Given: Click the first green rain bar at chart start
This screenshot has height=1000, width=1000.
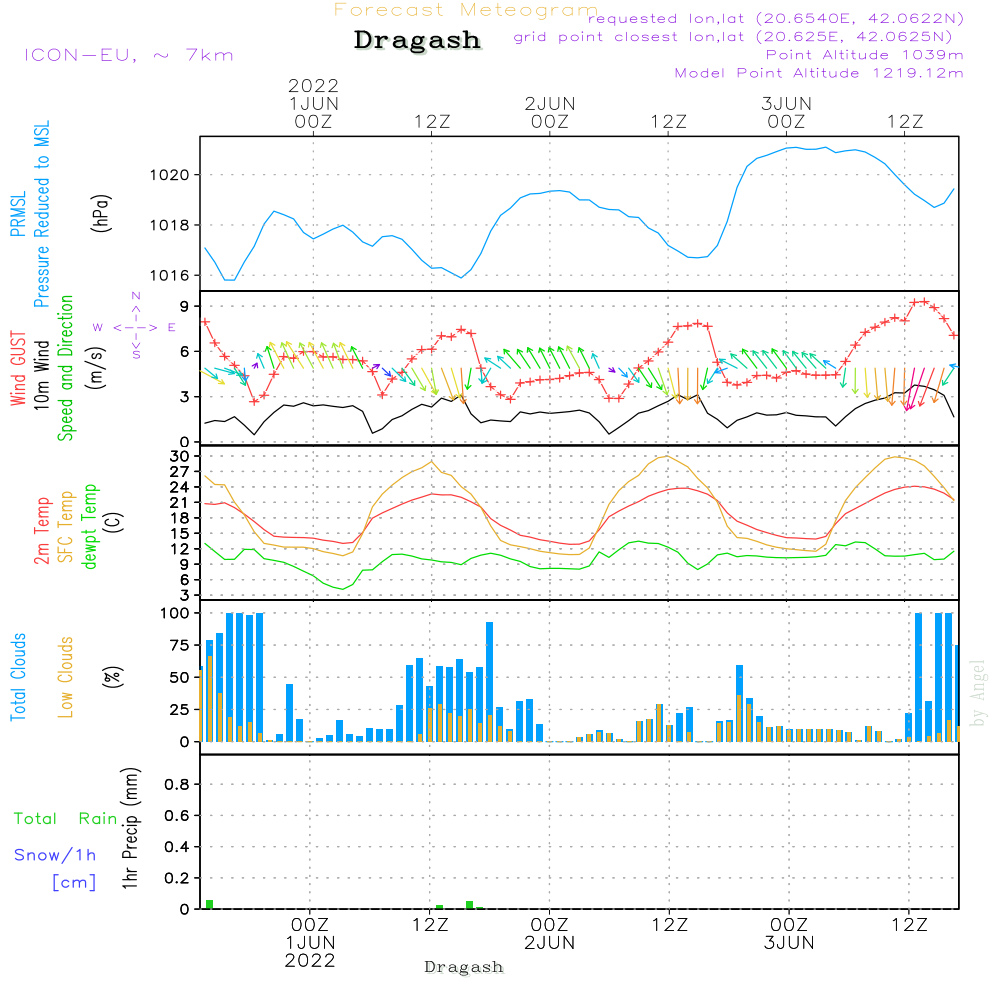Looking at the screenshot, I should pyautogui.click(x=209, y=904).
